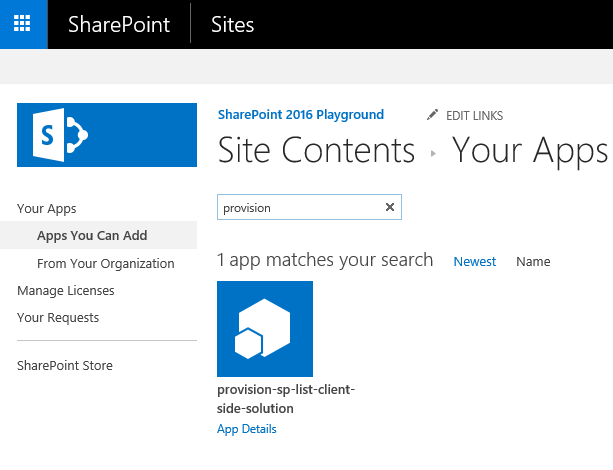Click the SharePoint title in the top bar

(119, 25)
